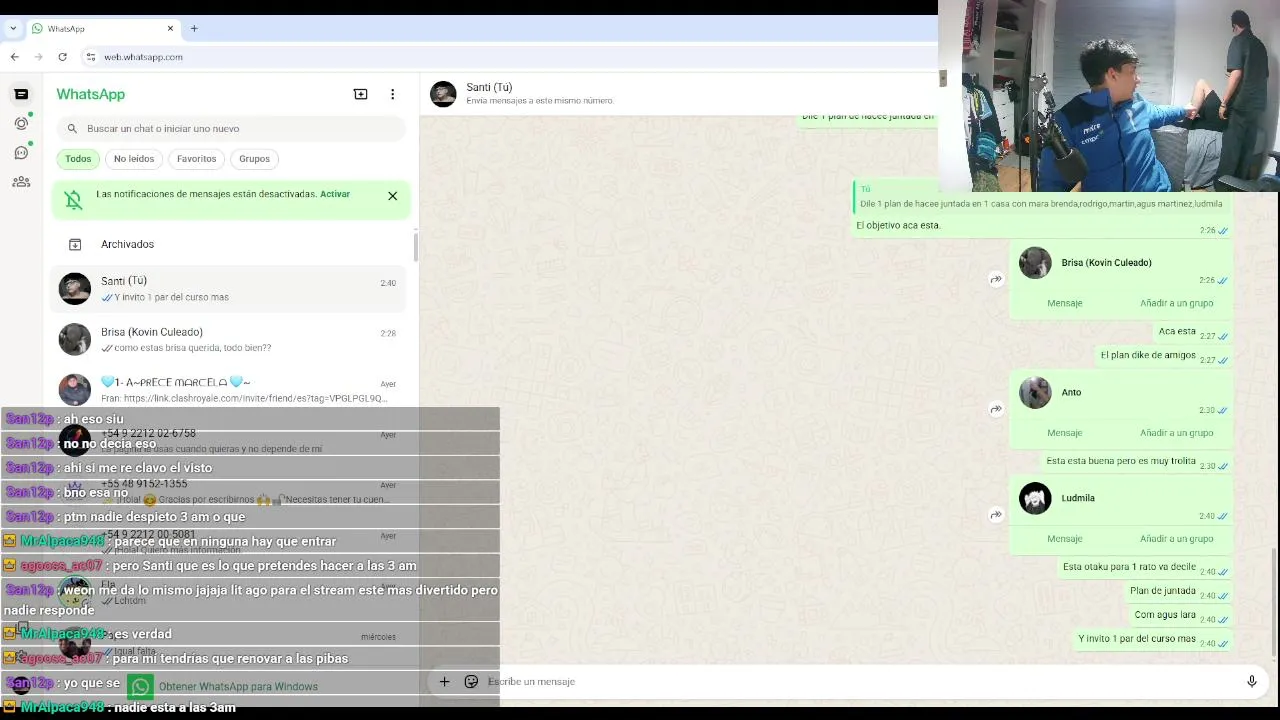
Task: Click the Anto contact avatar
Action: pos(1035,392)
